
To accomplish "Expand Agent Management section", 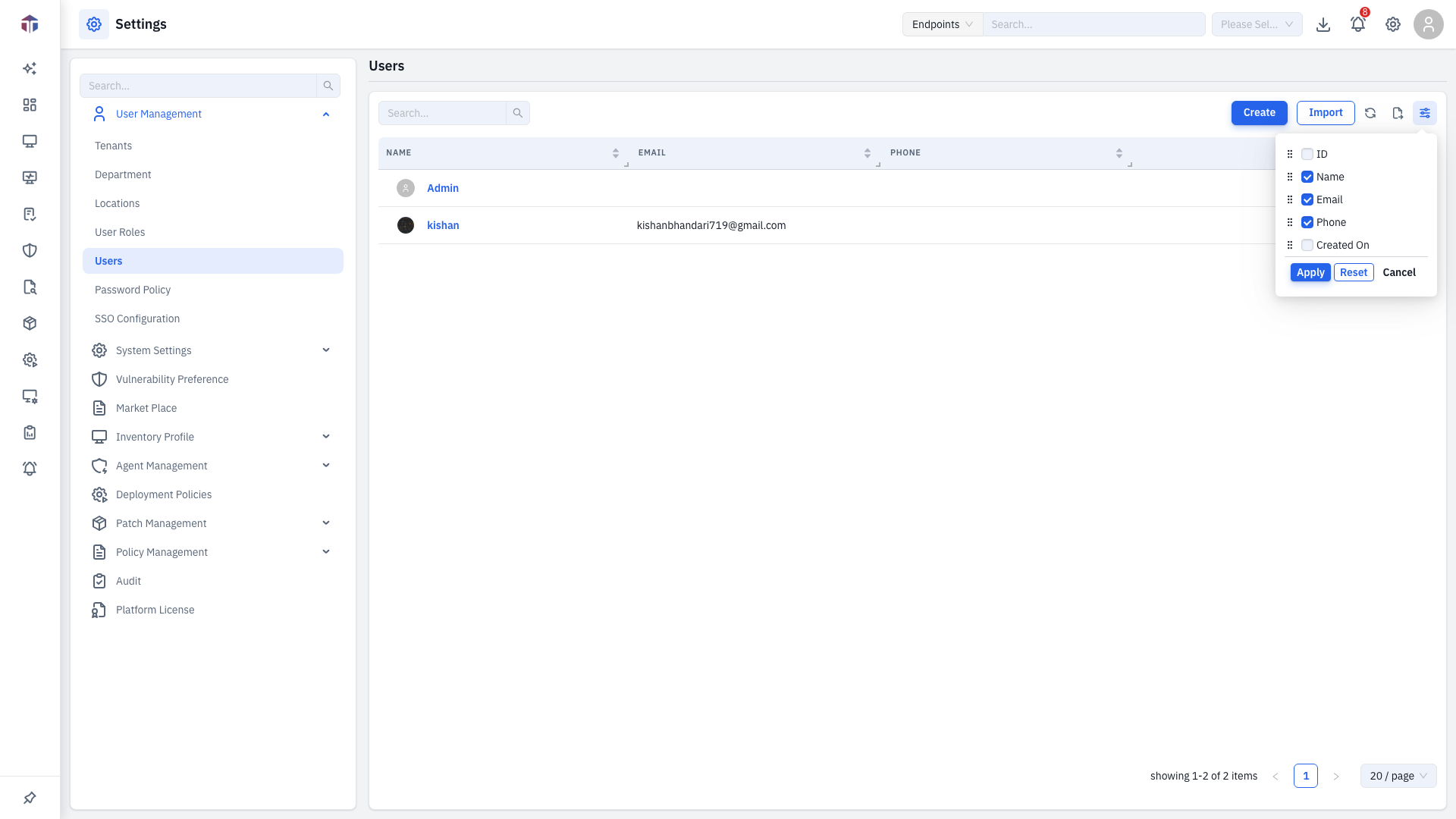I will tap(326, 466).
